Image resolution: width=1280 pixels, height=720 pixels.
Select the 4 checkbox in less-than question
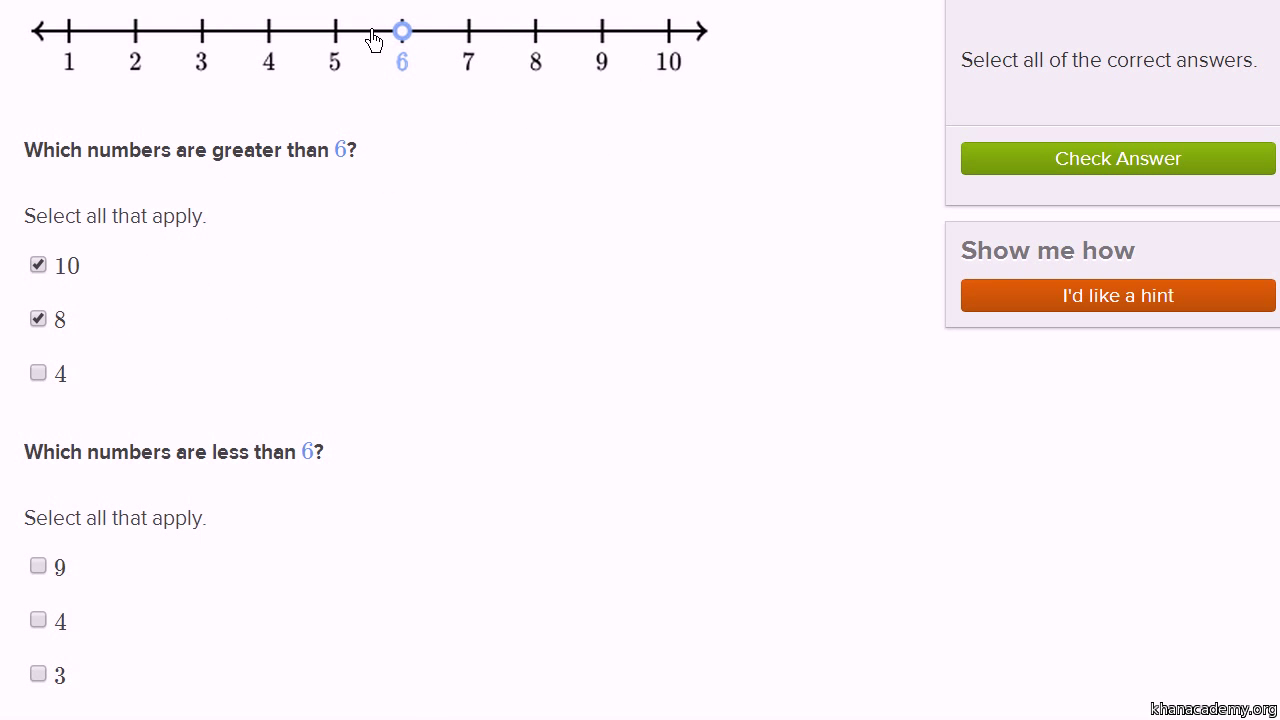click(x=38, y=620)
